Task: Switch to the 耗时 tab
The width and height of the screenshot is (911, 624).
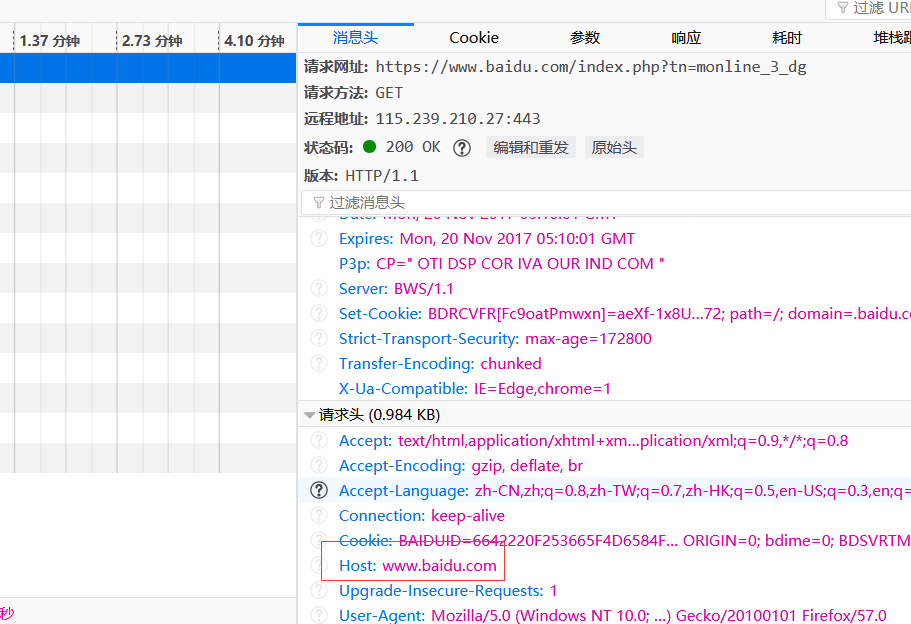Action: (x=787, y=38)
